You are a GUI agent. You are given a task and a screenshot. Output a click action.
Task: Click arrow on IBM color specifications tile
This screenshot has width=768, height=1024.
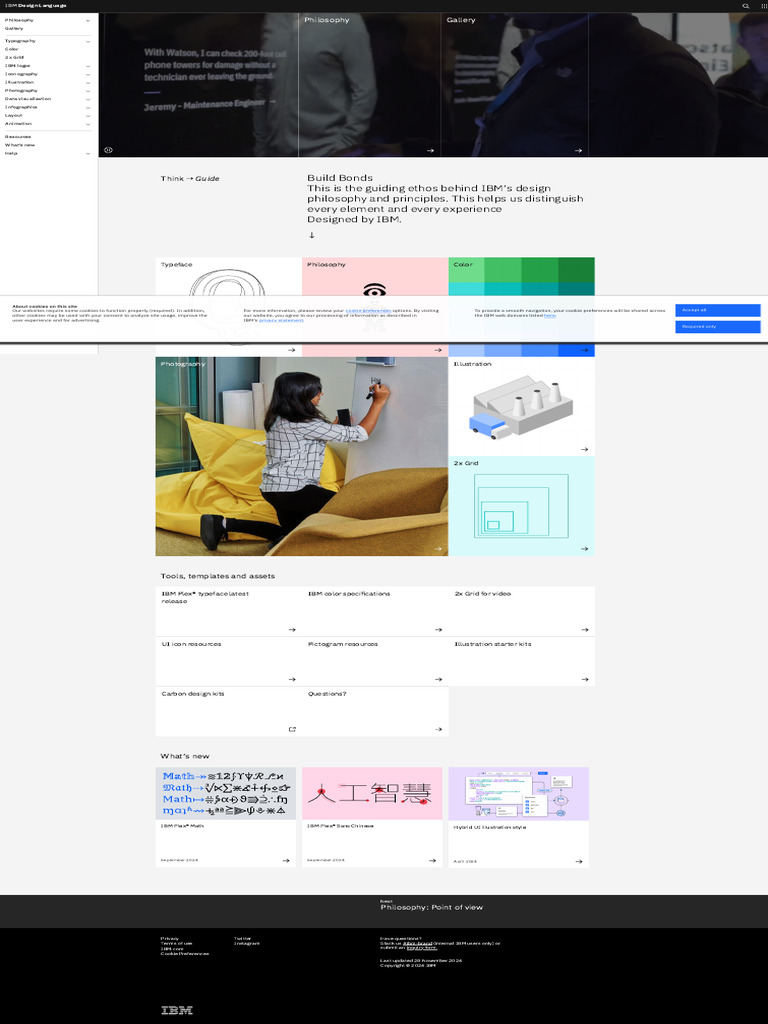point(438,630)
